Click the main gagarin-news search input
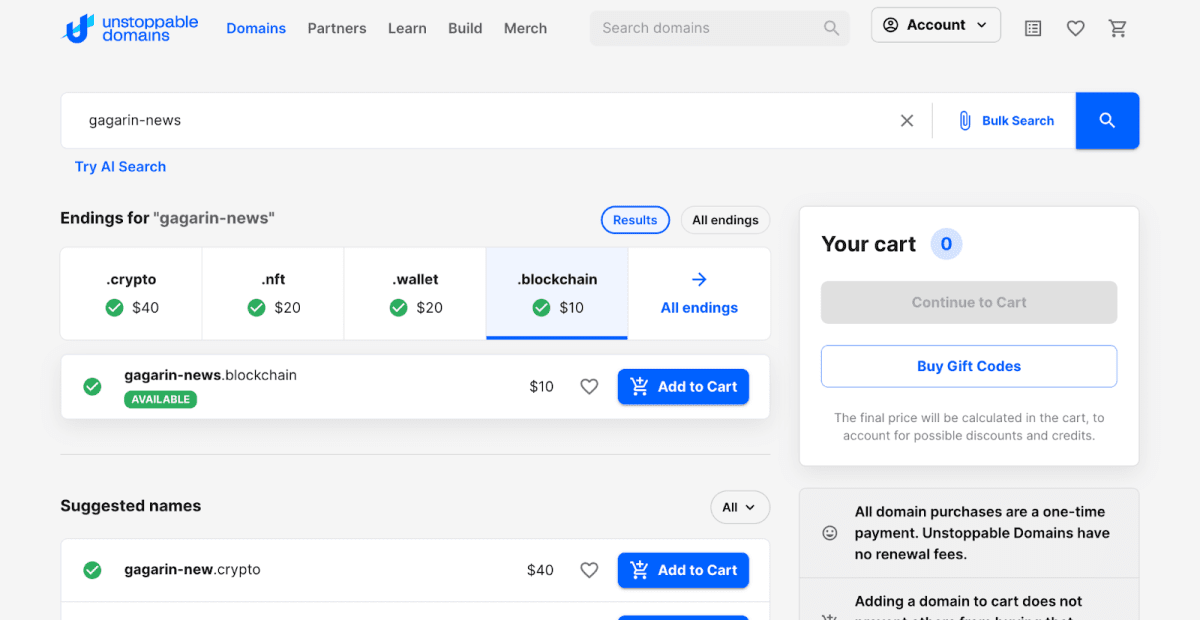Screen dimensions: 1200x620 coord(490,121)
